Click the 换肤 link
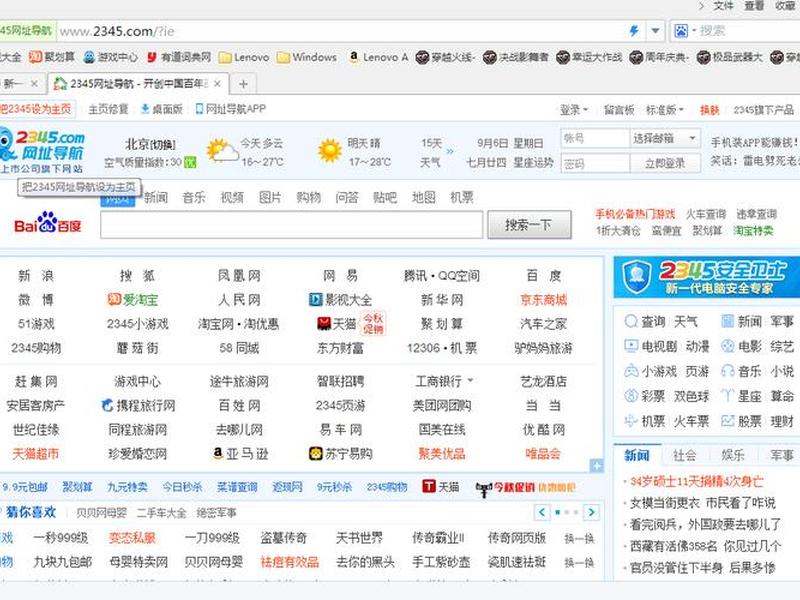The height and width of the screenshot is (600, 800). coord(709,110)
